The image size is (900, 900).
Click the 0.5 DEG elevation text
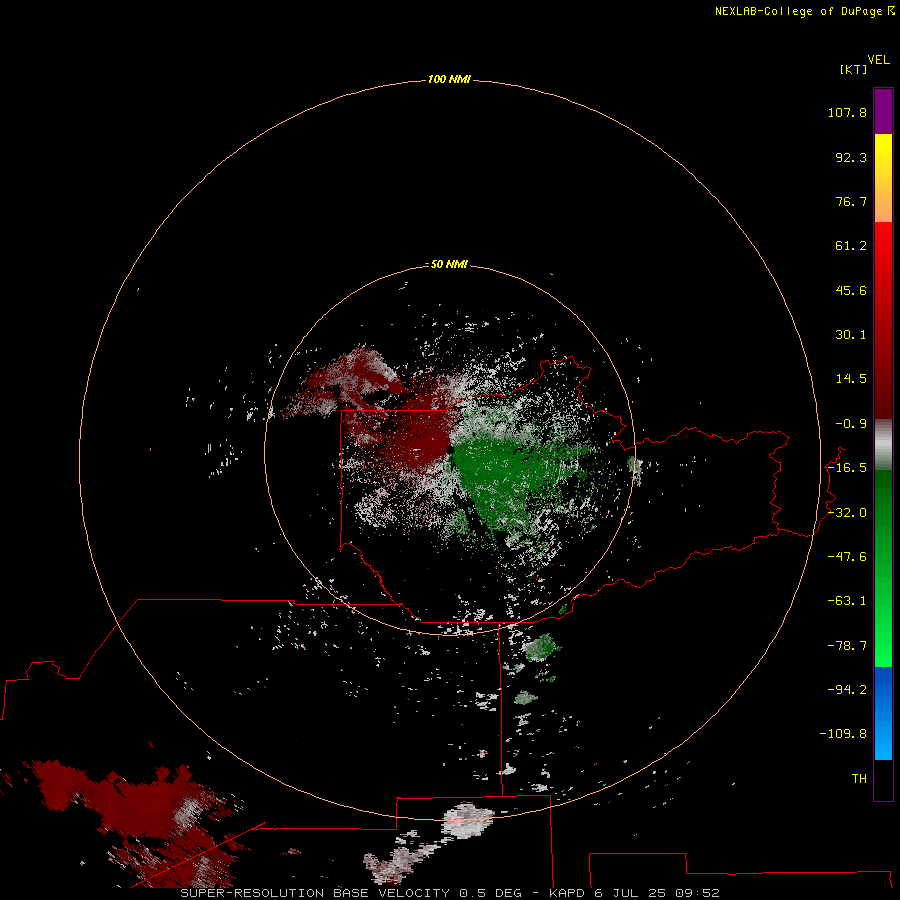[x=490, y=893]
